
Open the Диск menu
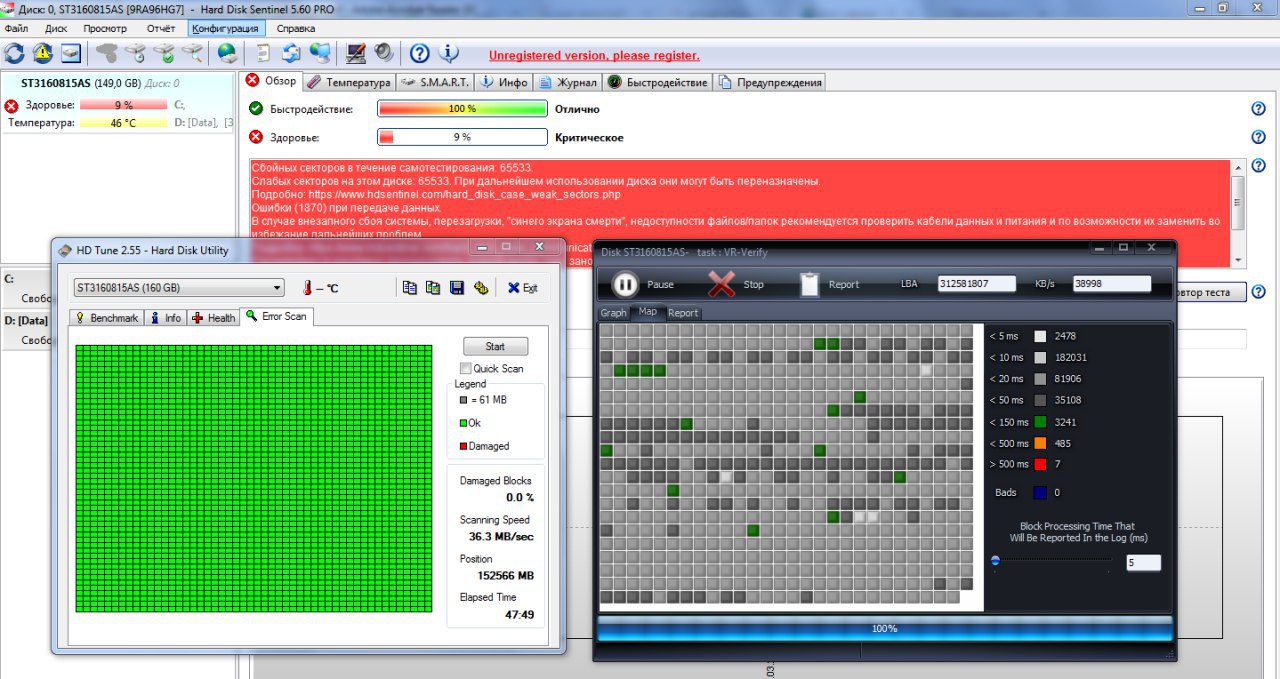[x=56, y=28]
